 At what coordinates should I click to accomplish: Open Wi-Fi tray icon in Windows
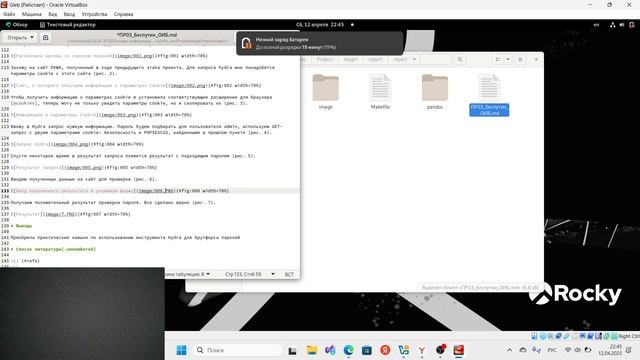pos(568,350)
